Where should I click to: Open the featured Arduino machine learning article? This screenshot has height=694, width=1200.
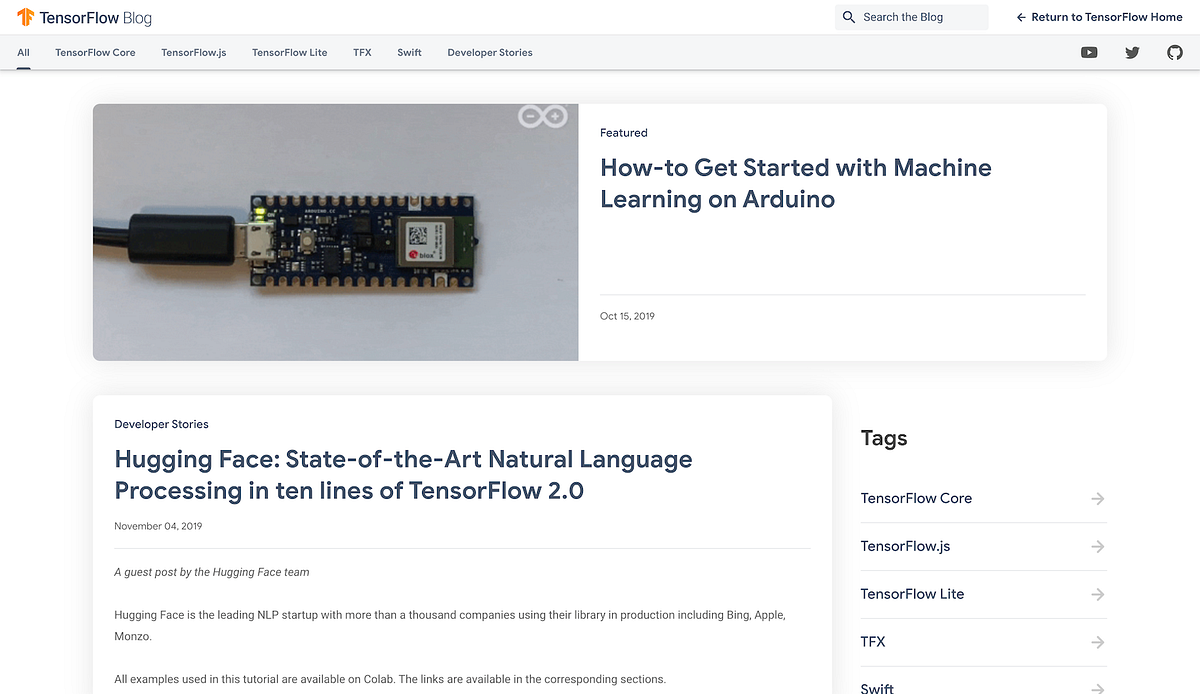[x=795, y=183]
